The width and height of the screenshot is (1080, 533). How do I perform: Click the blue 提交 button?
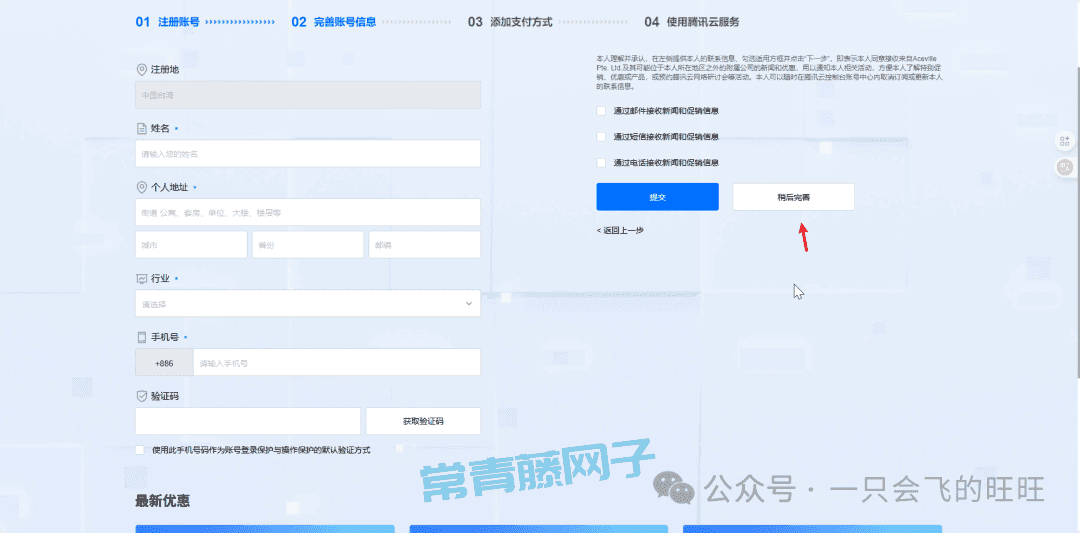tap(658, 197)
